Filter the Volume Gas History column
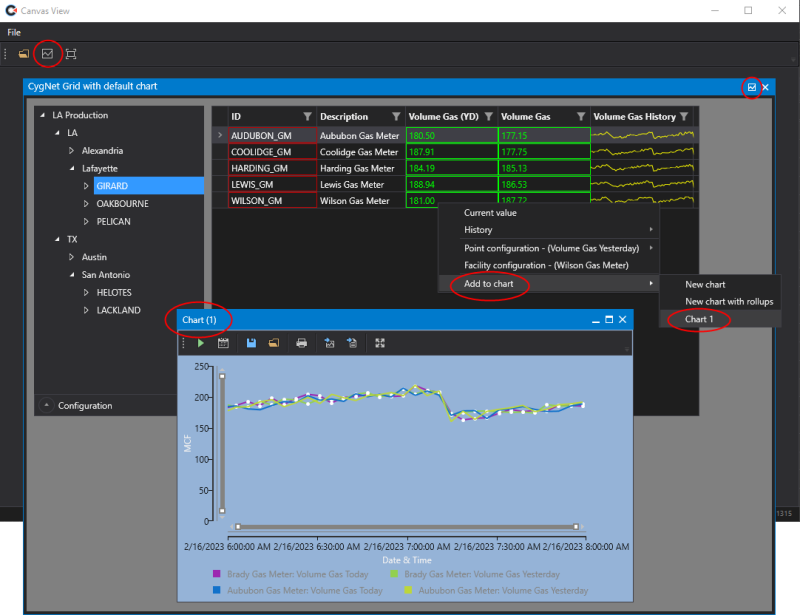Viewport: 800px width, 615px height. pyautogui.click(x=684, y=116)
